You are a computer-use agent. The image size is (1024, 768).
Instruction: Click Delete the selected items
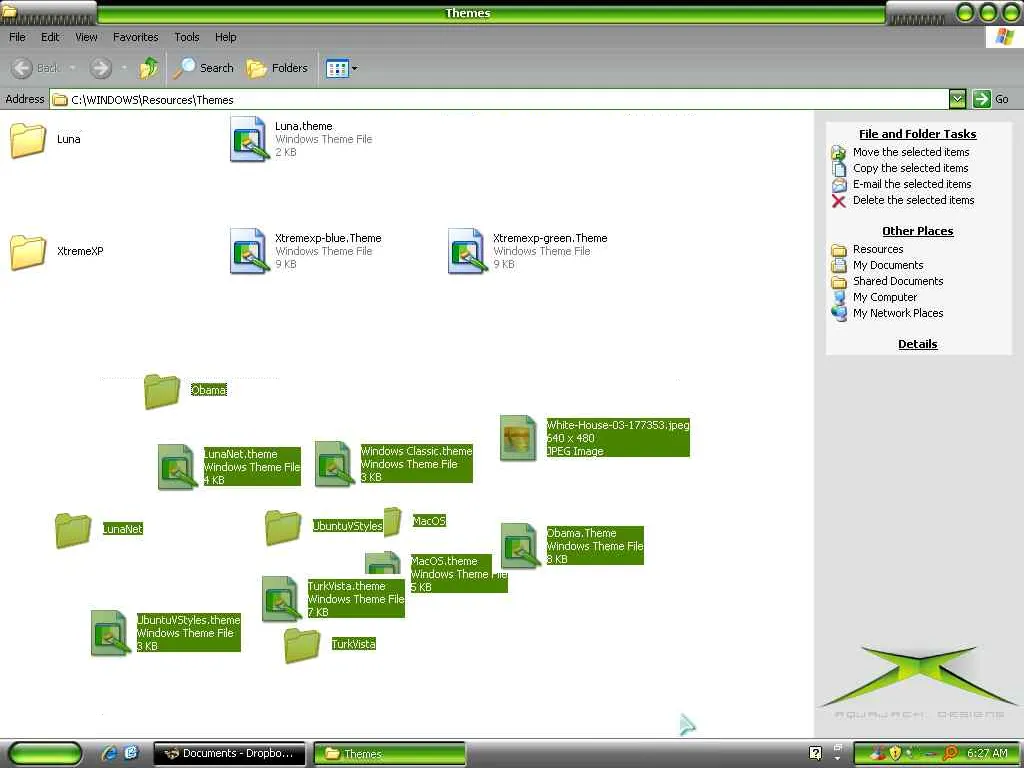pyautogui.click(x=913, y=200)
